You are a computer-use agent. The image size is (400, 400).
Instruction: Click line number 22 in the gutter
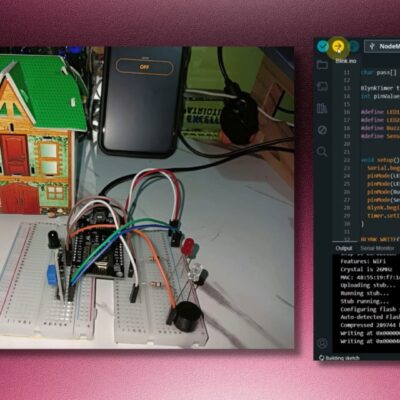click(x=347, y=160)
